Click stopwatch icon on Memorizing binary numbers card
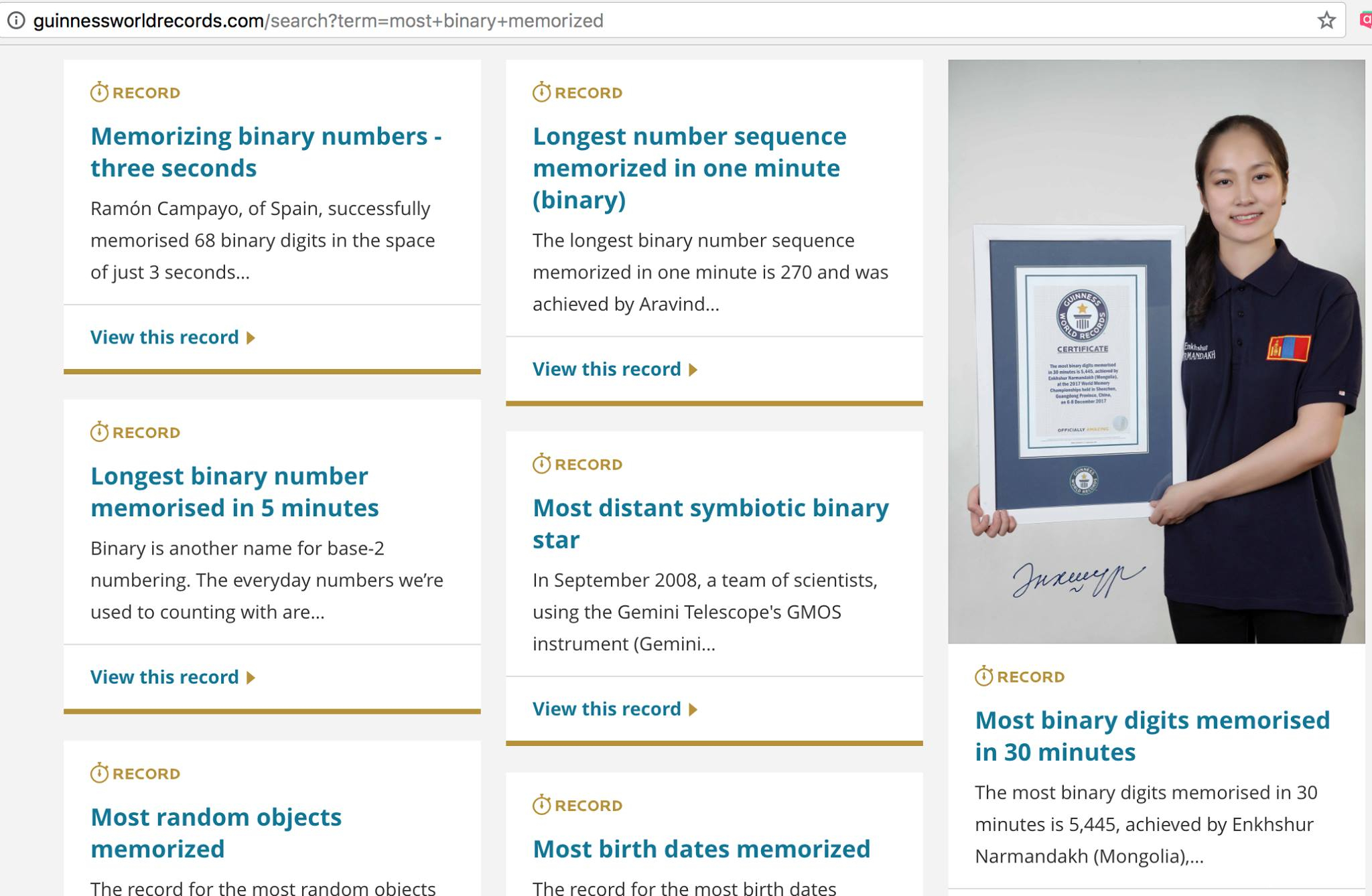The width and height of the screenshot is (1372, 896). (99, 92)
